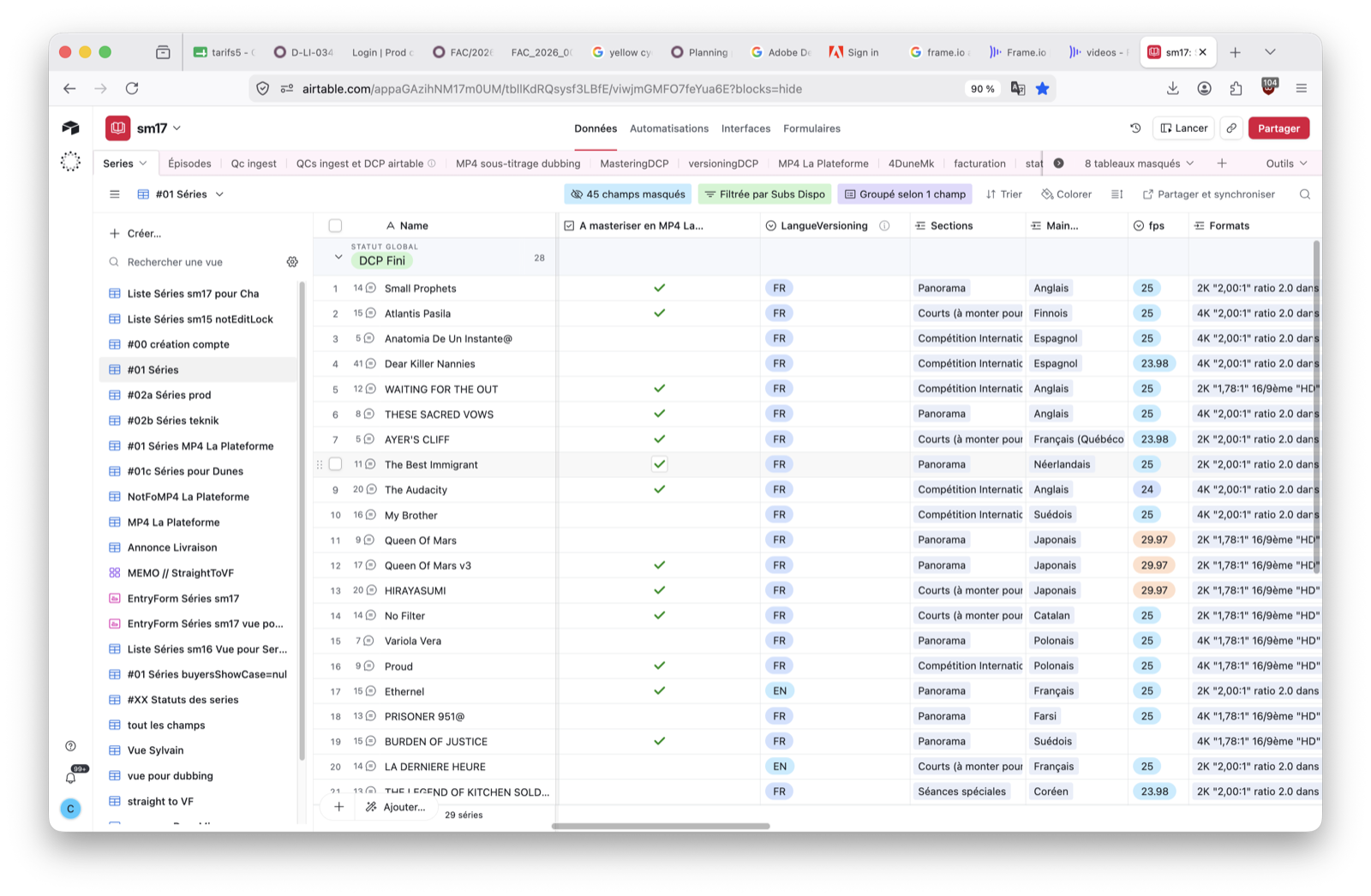Bookmark star icon in address bar
Viewport: 1371px width, 896px height.
pos(1043,88)
